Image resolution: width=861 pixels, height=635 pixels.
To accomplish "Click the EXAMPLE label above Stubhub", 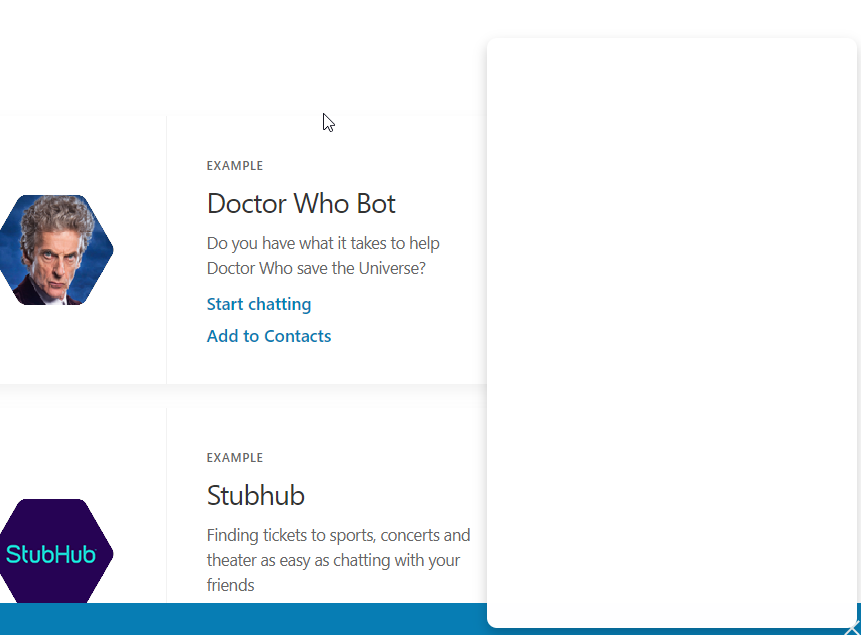I will pyautogui.click(x=235, y=457).
